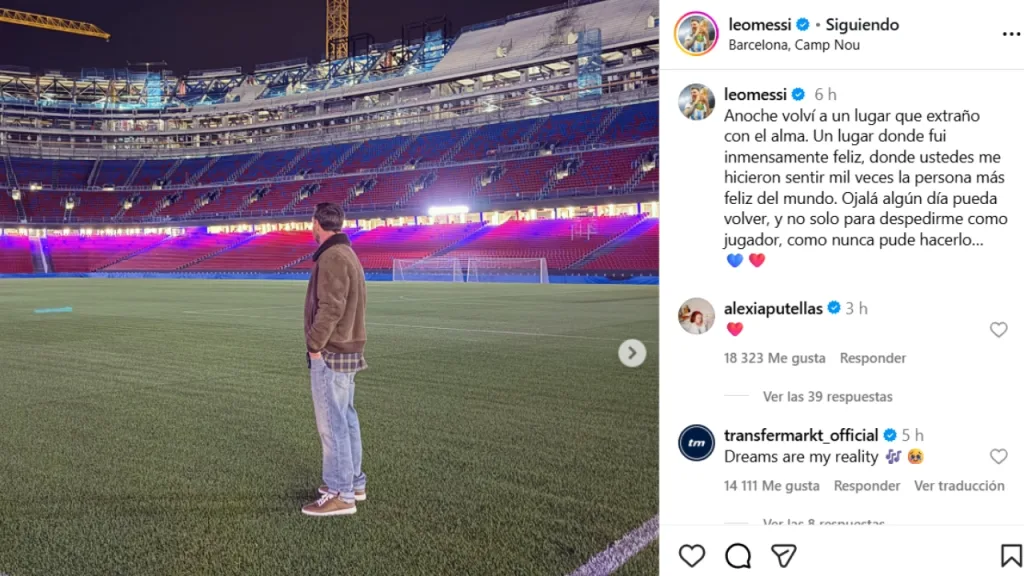Expand the replies under the transfermarkt comment

[x=823, y=522]
